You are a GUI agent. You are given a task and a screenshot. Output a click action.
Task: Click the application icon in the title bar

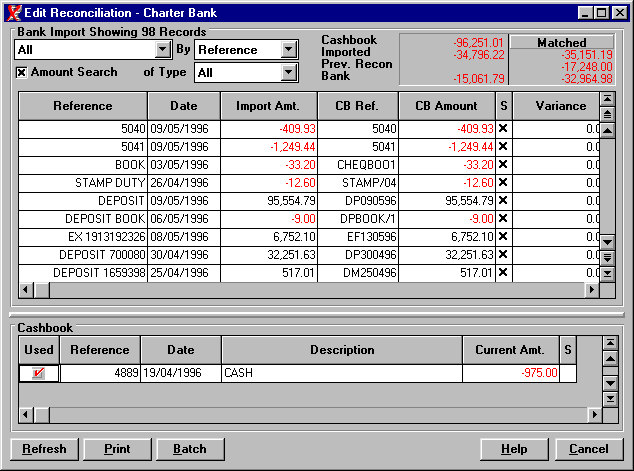13,13
